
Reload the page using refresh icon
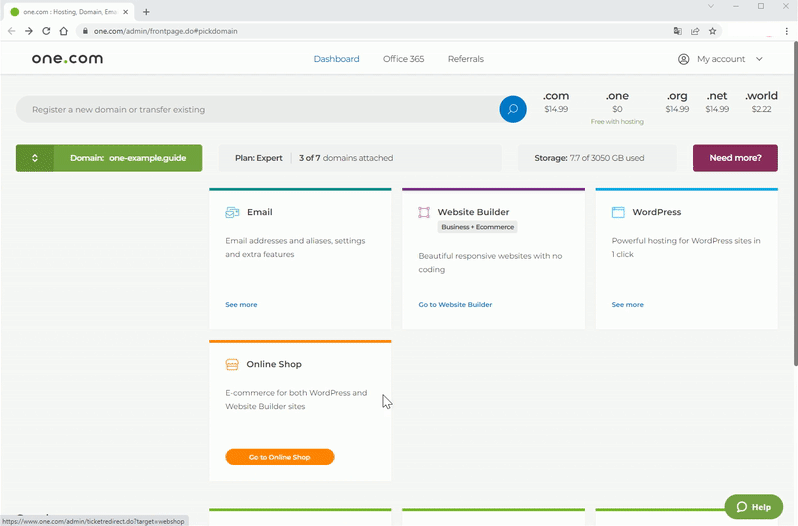[x=46, y=31]
